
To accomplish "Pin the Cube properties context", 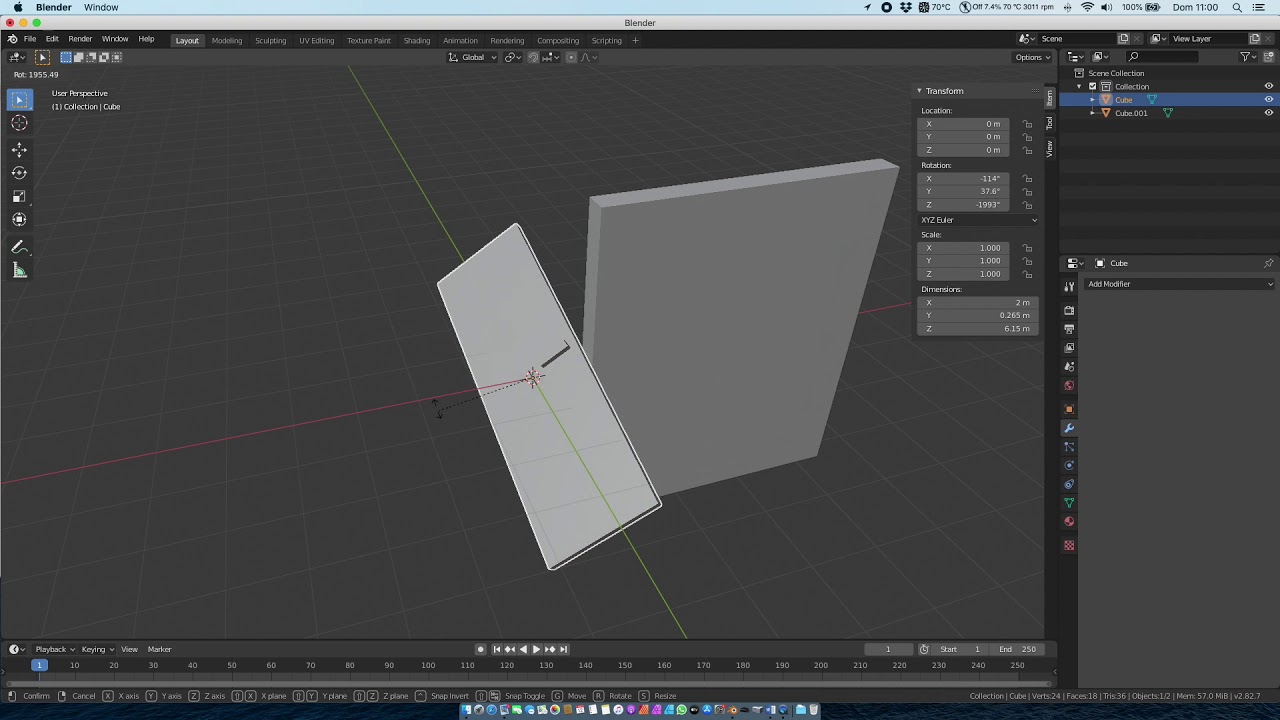I will click(x=1268, y=263).
